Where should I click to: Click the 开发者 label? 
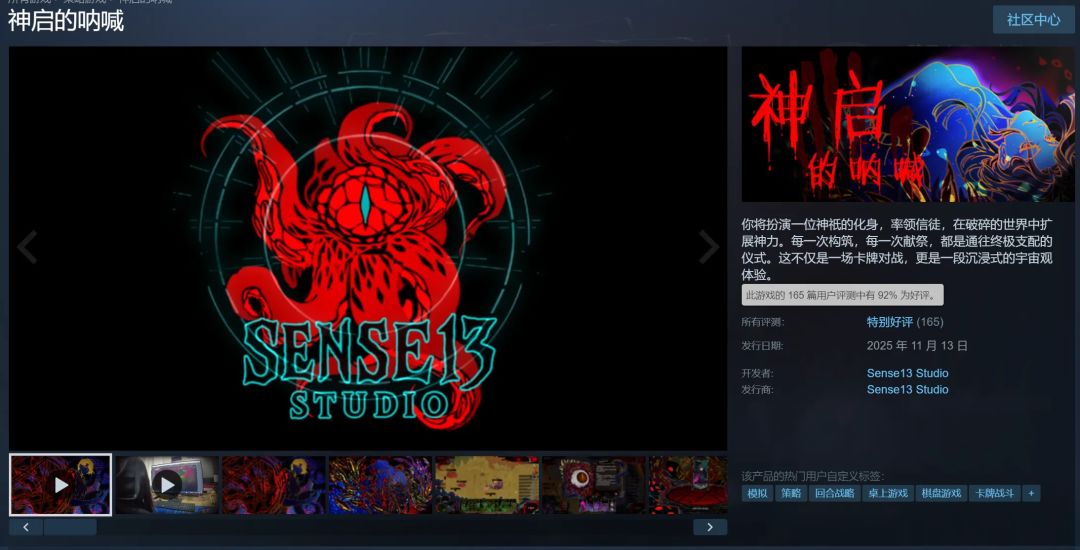point(758,373)
